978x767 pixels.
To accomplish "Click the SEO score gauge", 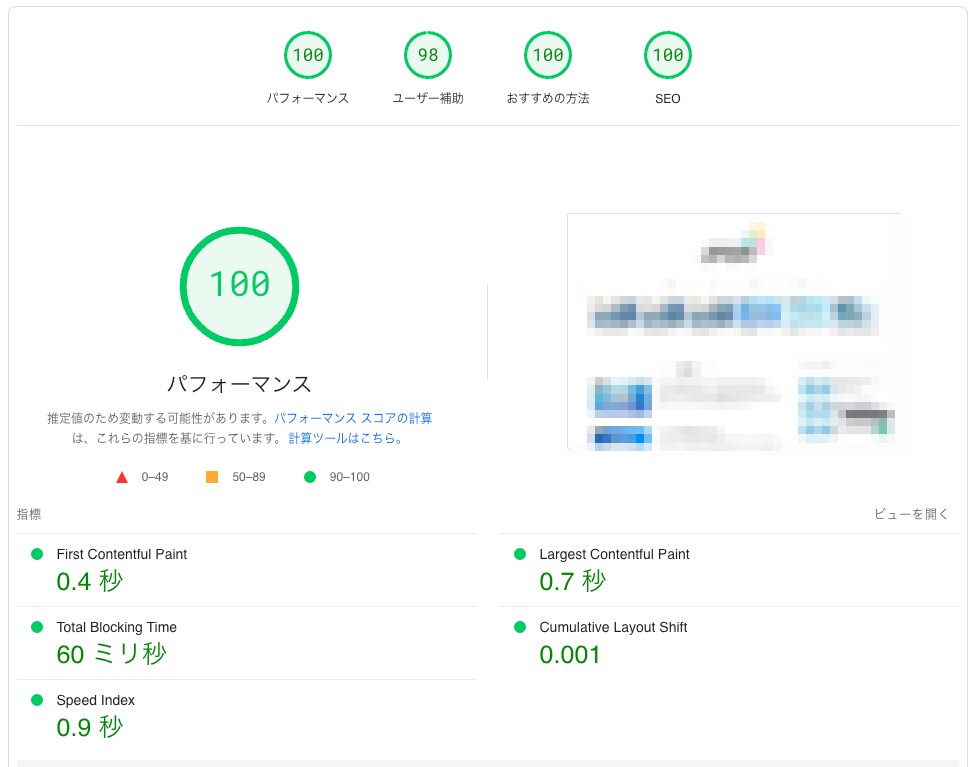I will click(x=667, y=55).
